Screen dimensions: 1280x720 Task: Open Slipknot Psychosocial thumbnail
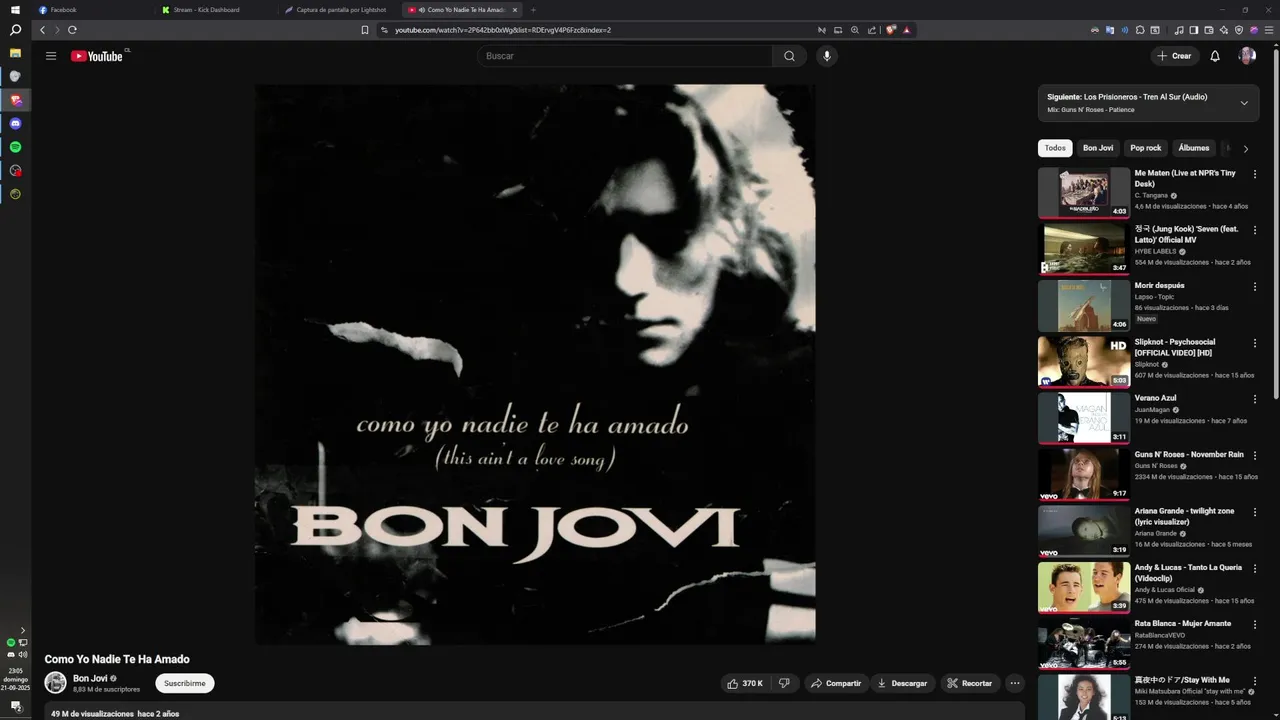pos(1084,361)
